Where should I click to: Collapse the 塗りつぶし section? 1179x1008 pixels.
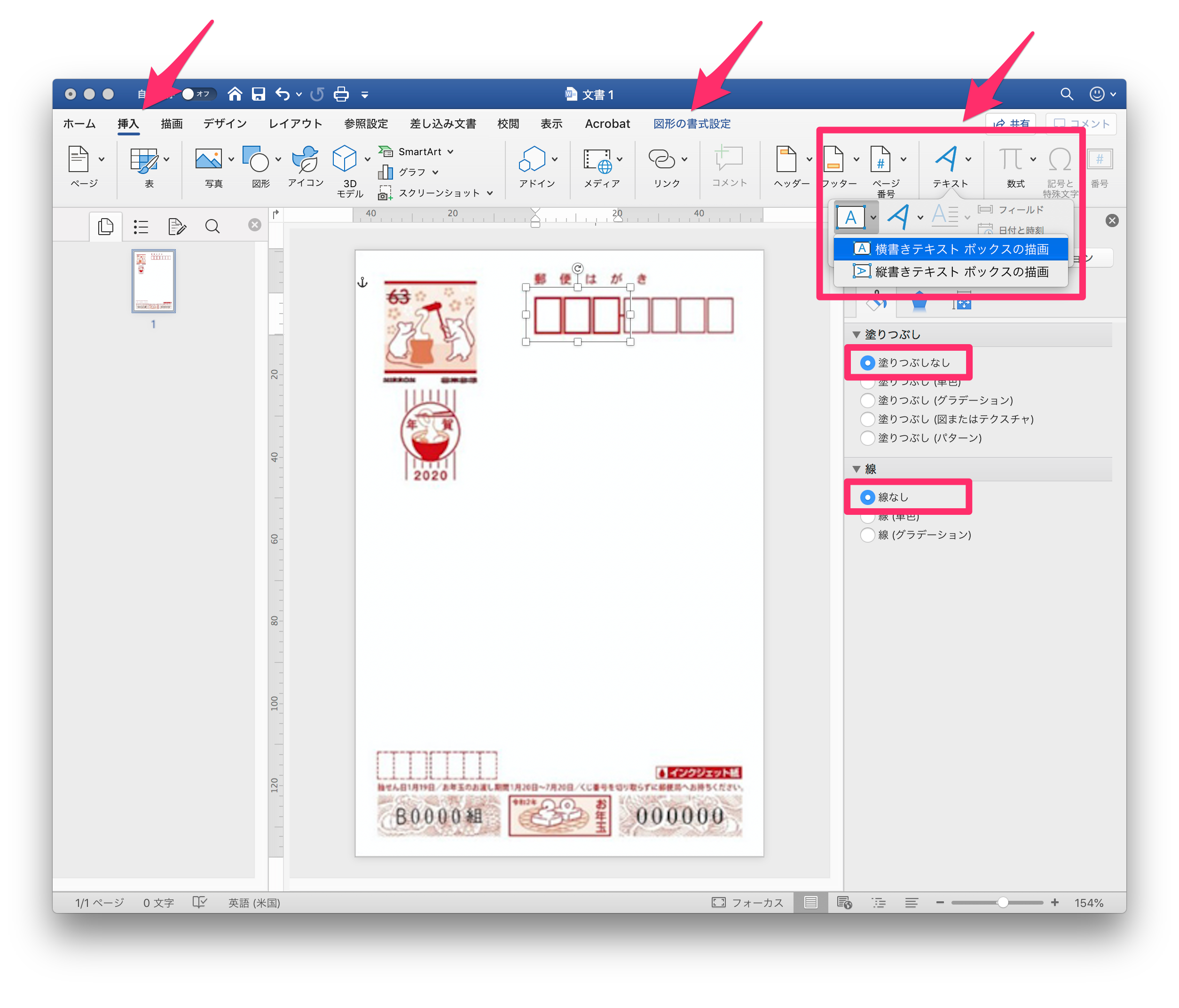pyautogui.click(x=856, y=335)
